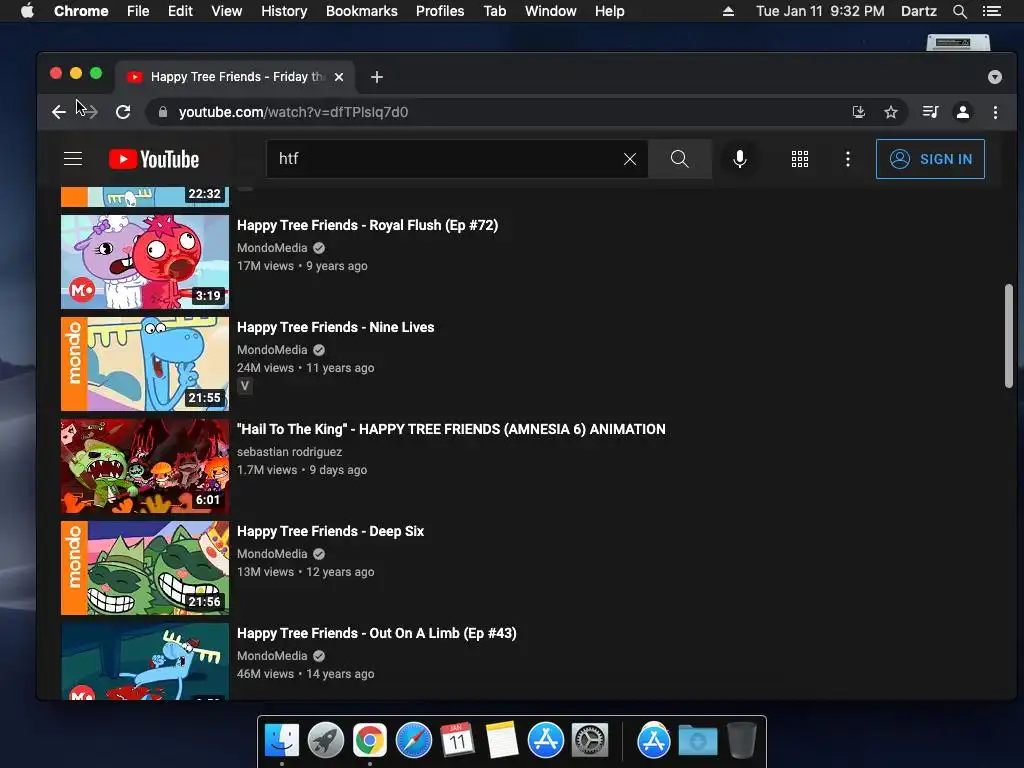Open the History menu
Image resolution: width=1024 pixels, height=768 pixels.
284,11
